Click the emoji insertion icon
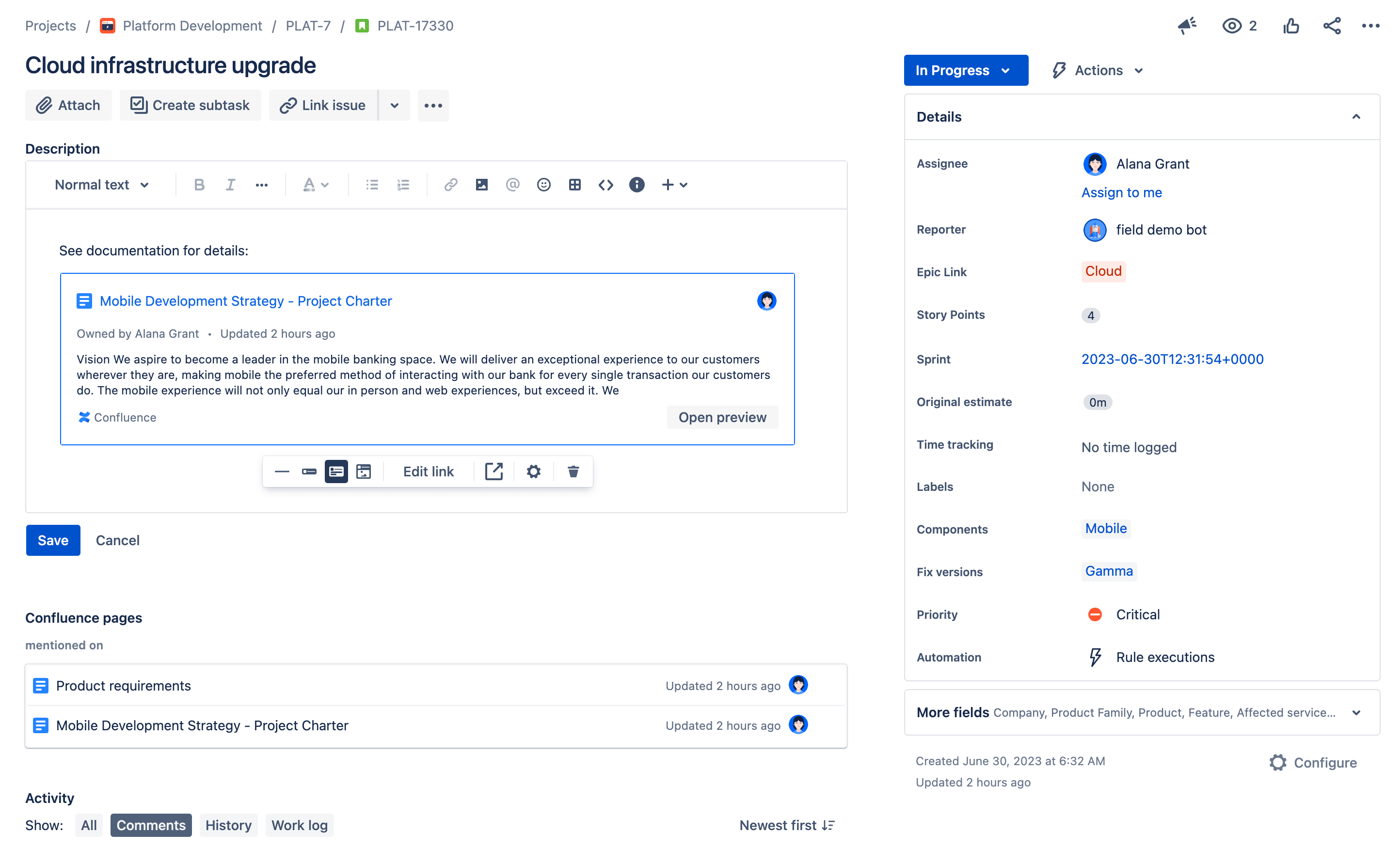Image resolution: width=1400 pixels, height=849 pixels. tap(543, 185)
